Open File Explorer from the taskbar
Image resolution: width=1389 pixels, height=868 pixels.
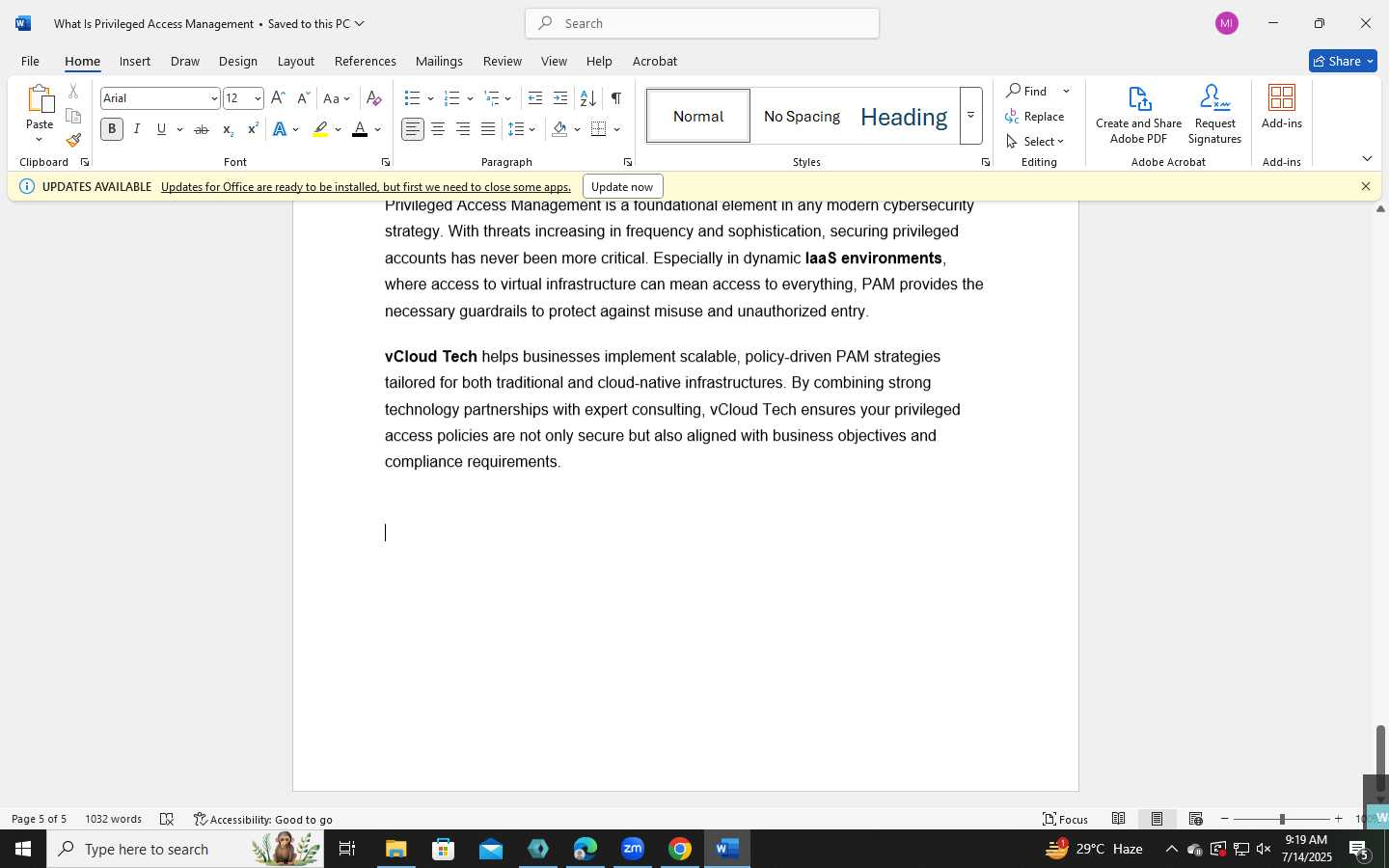pos(396,849)
